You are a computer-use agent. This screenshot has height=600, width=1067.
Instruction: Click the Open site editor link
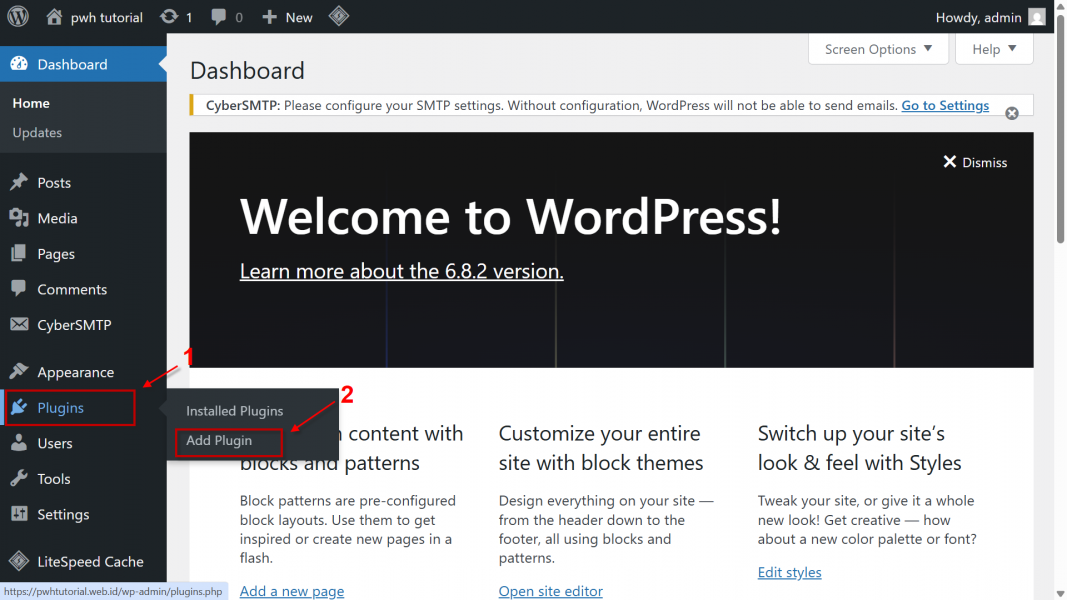pos(551,590)
